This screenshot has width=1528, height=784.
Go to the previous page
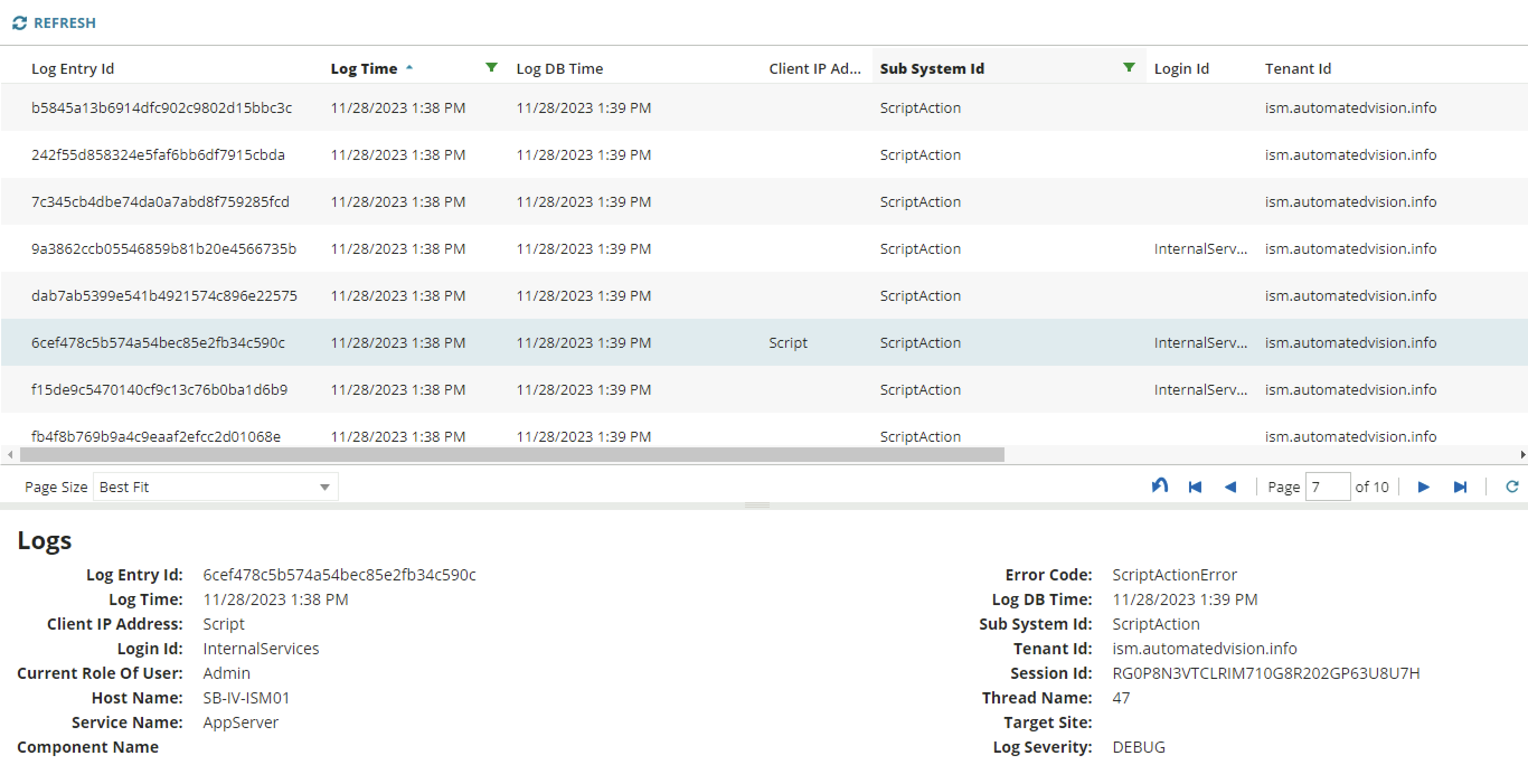[1230, 487]
